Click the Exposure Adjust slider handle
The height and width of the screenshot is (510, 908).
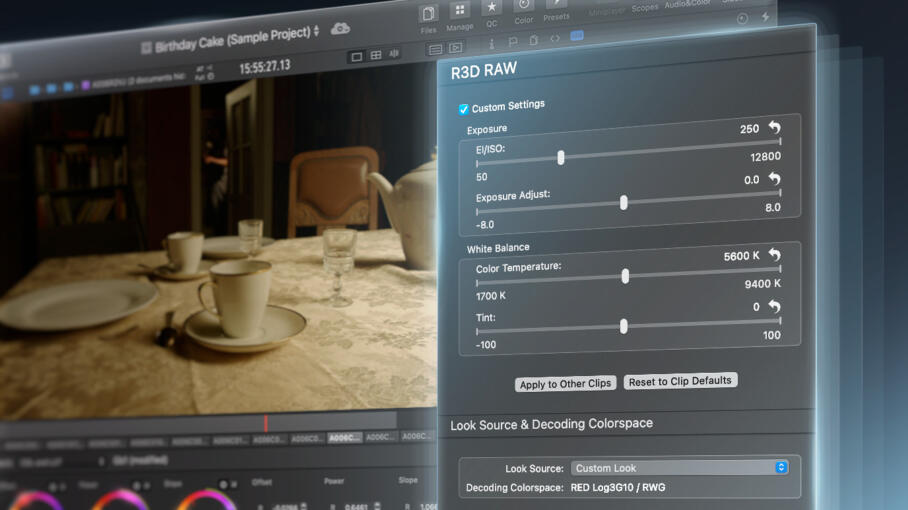[623, 202]
